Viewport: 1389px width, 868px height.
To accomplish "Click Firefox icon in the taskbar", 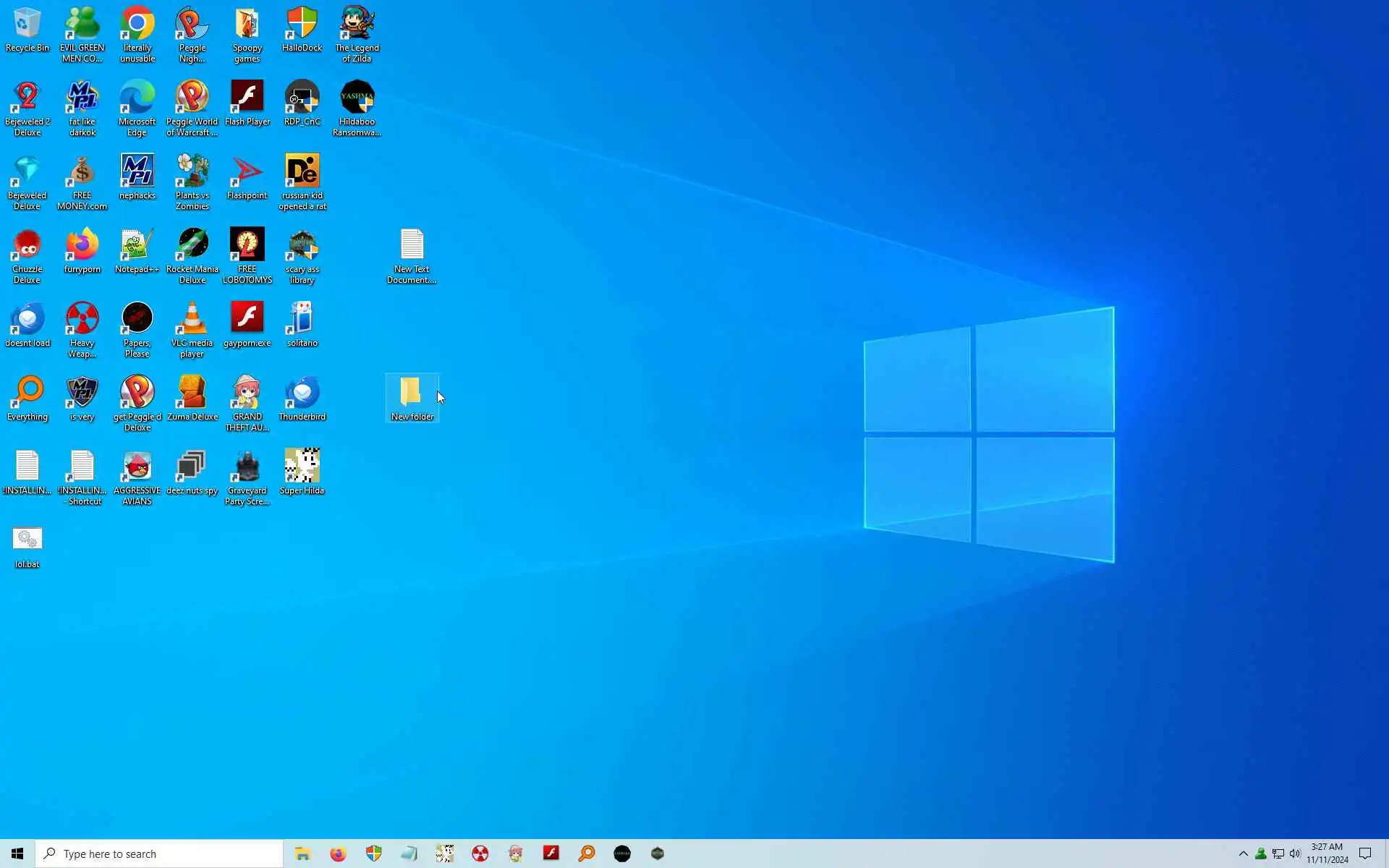I will (x=338, y=854).
